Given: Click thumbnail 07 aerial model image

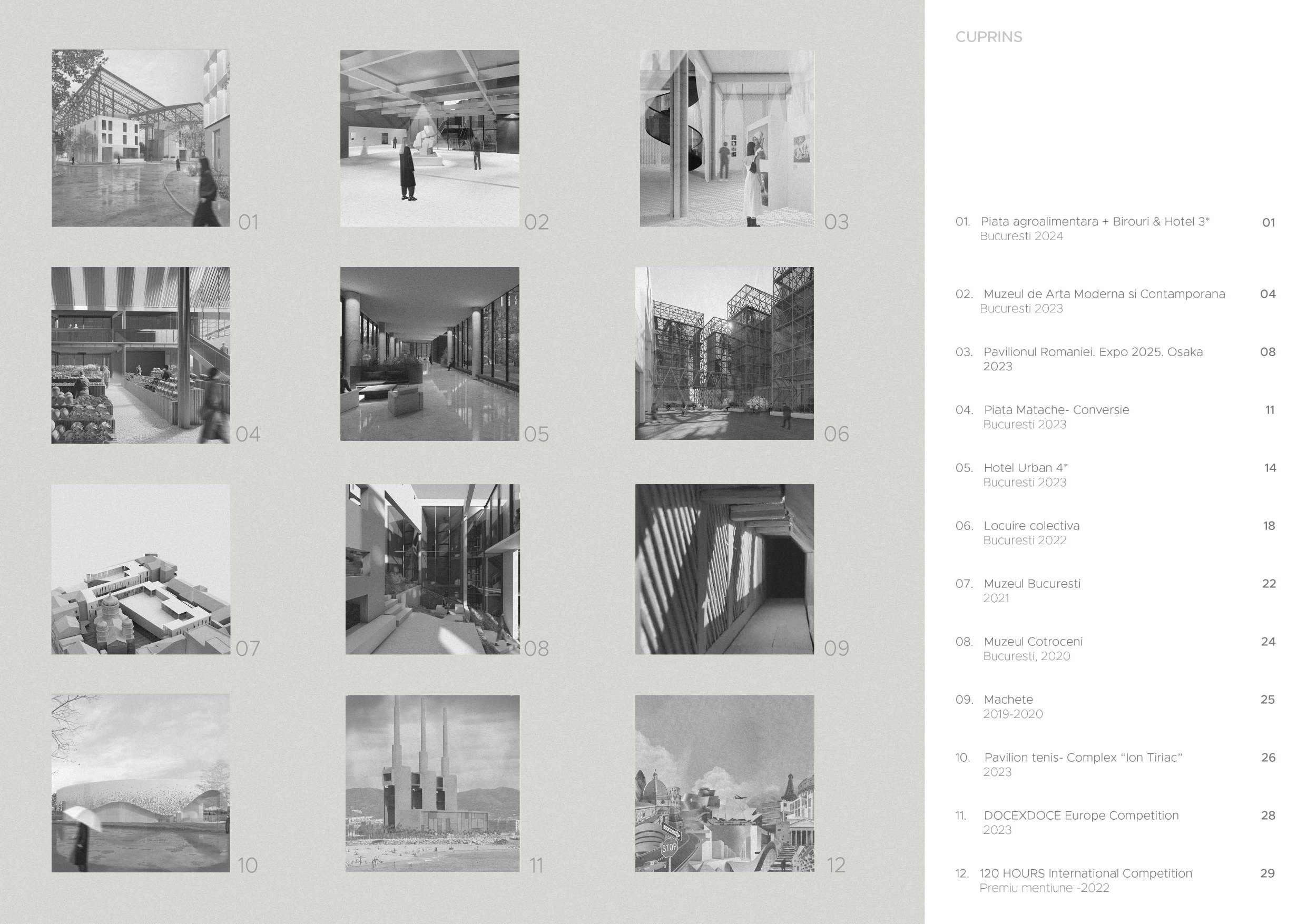Looking at the screenshot, I should (141, 569).
